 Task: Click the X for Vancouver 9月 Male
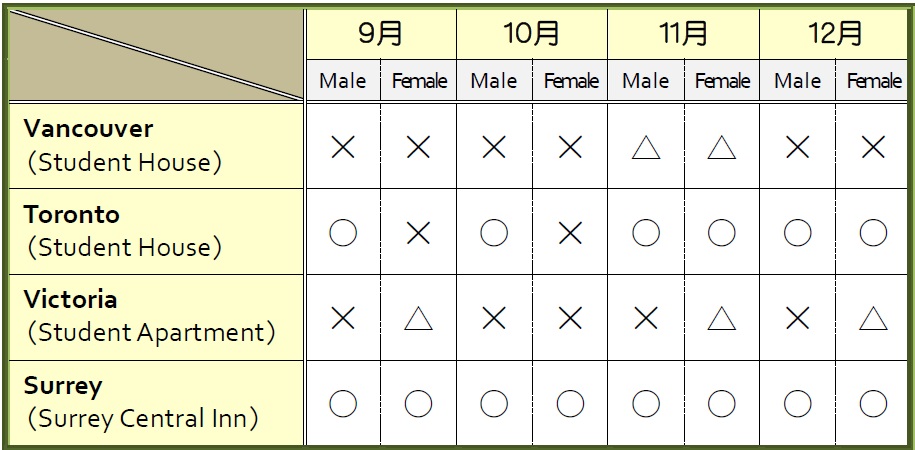click(x=343, y=147)
